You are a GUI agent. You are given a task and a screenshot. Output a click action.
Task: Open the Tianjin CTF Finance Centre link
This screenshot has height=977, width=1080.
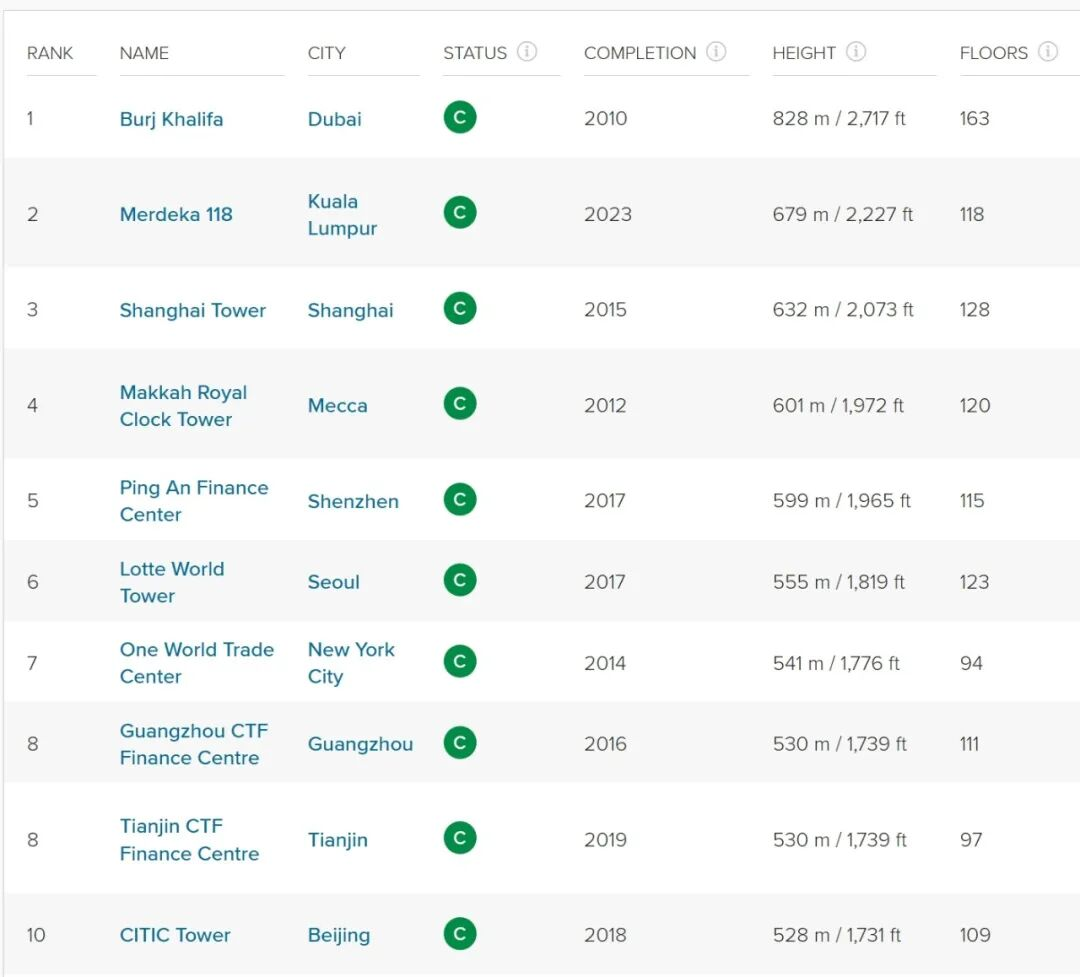(189, 840)
